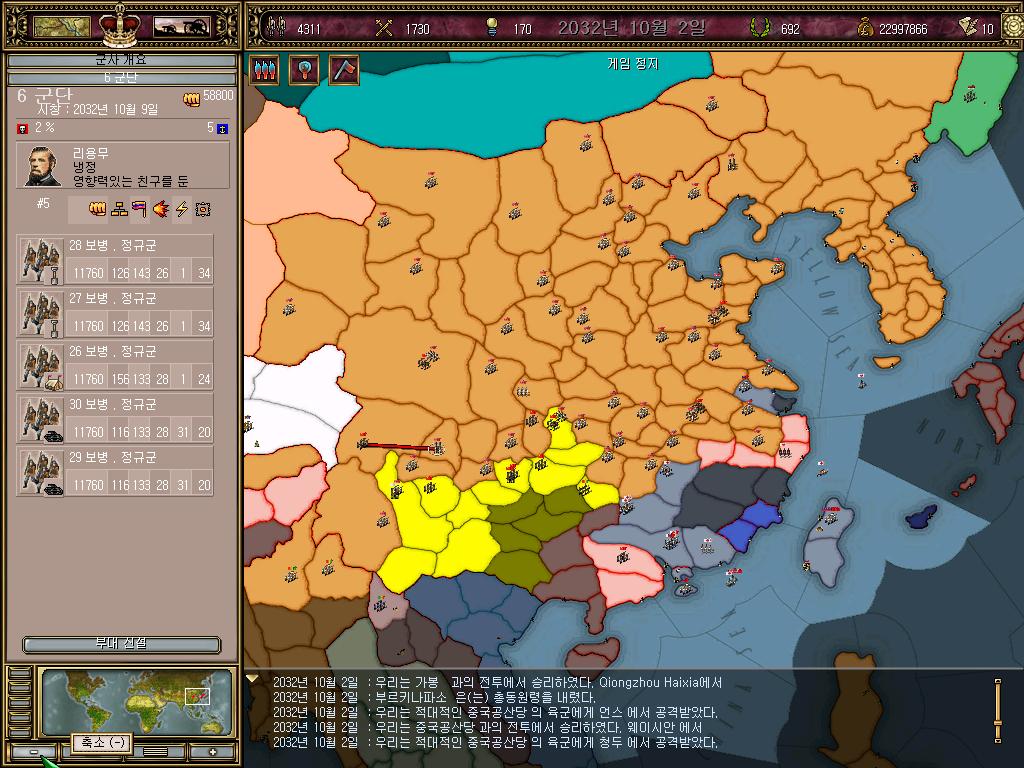1024x768 pixels.
Task: Click the date 2032년 10월 2일 display
Action: (x=631, y=27)
